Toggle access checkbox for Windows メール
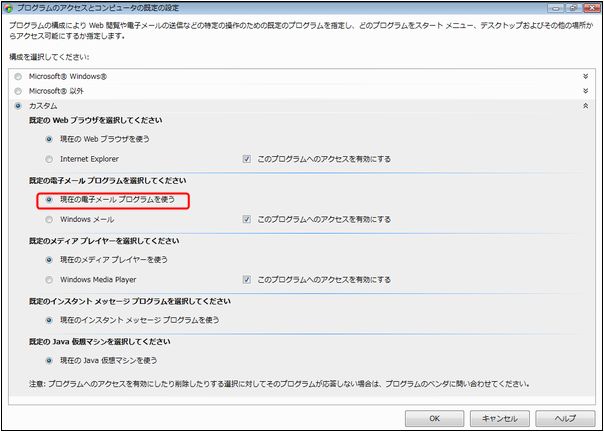The height and width of the screenshot is (432, 604). point(247,219)
